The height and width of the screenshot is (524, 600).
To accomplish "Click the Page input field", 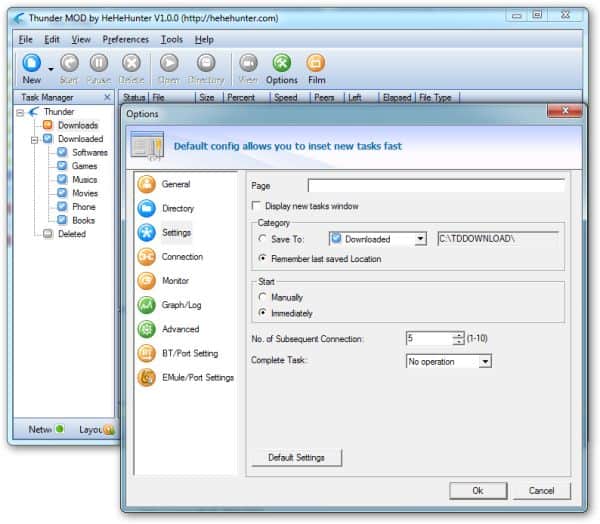I will tap(436, 186).
